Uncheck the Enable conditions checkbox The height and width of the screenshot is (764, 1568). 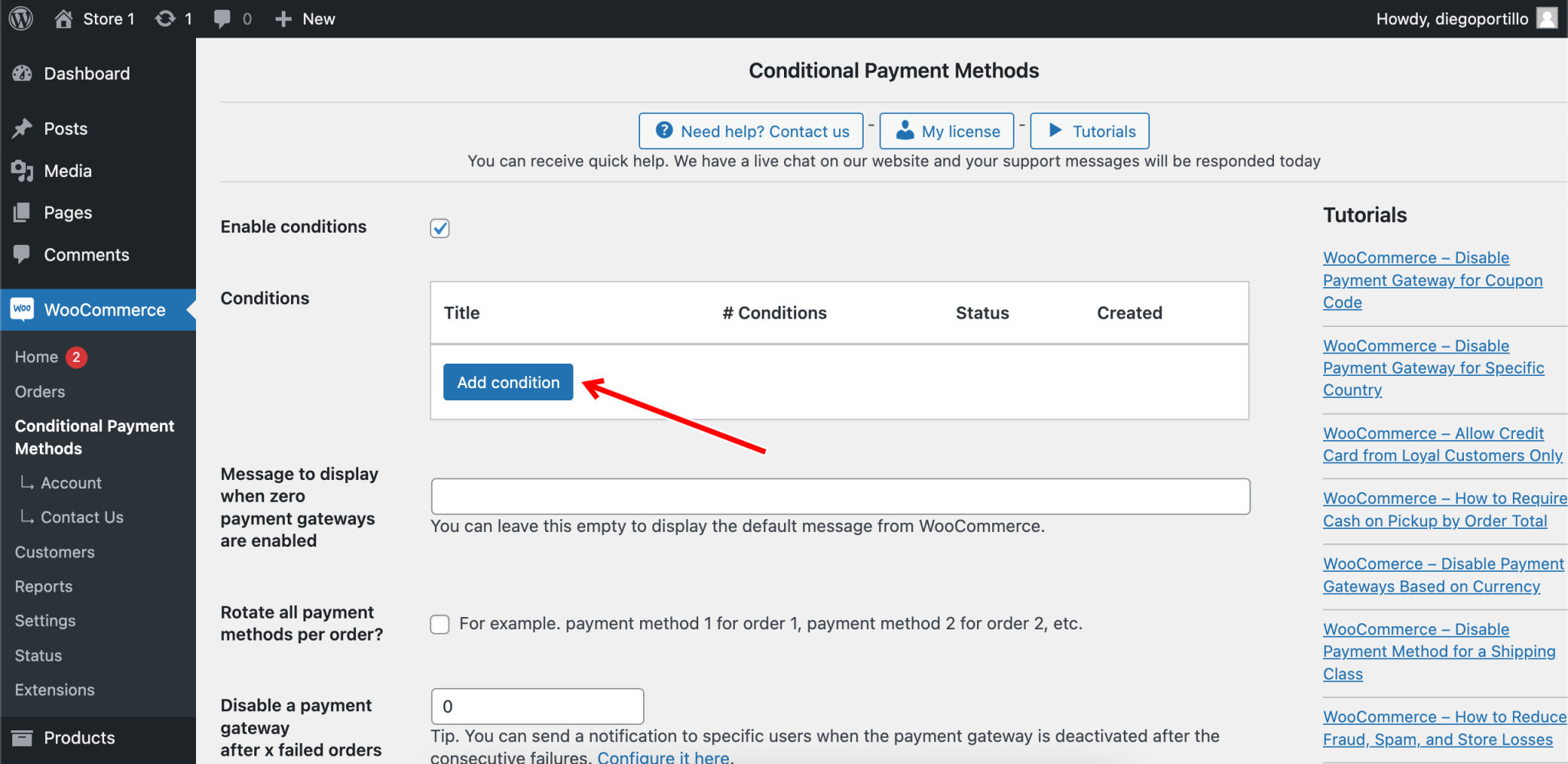click(x=439, y=227)
